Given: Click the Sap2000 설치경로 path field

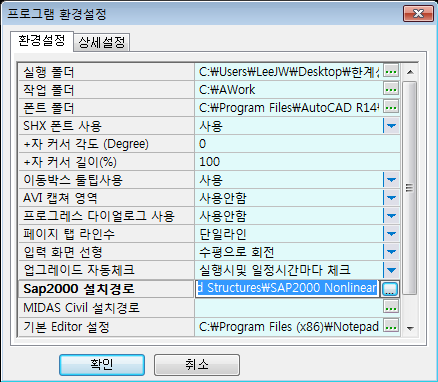Looking at the screenshot, I should 287,289.
